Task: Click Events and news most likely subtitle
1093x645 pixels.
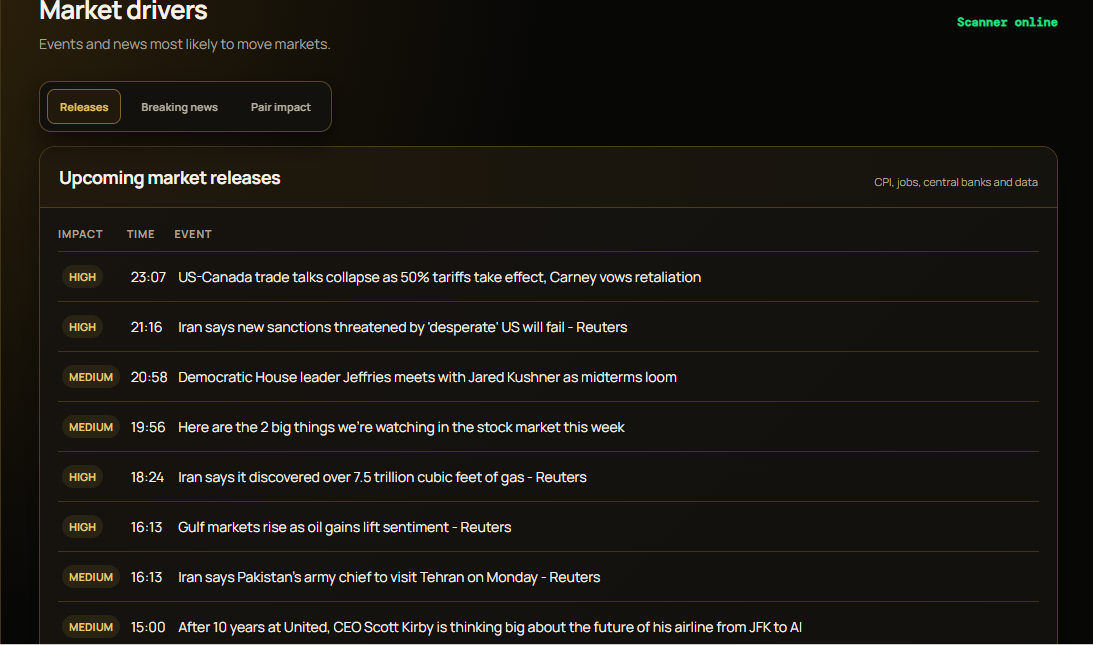Action: pyautogui.click(x=185, y=44)
